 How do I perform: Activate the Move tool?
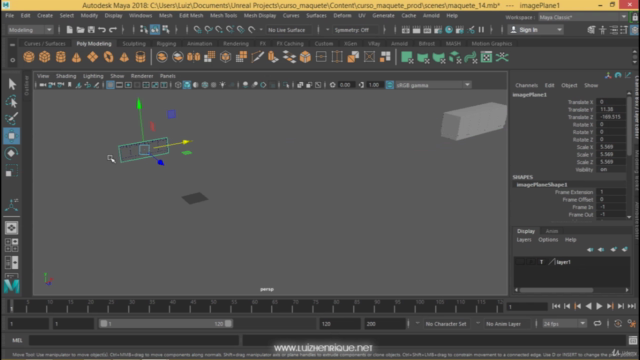click(x=11, y=136)
